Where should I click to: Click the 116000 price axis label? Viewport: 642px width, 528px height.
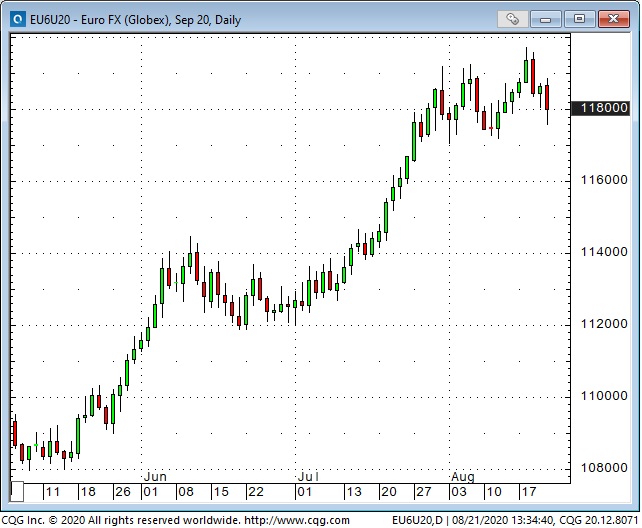click(x=604, y=180)
